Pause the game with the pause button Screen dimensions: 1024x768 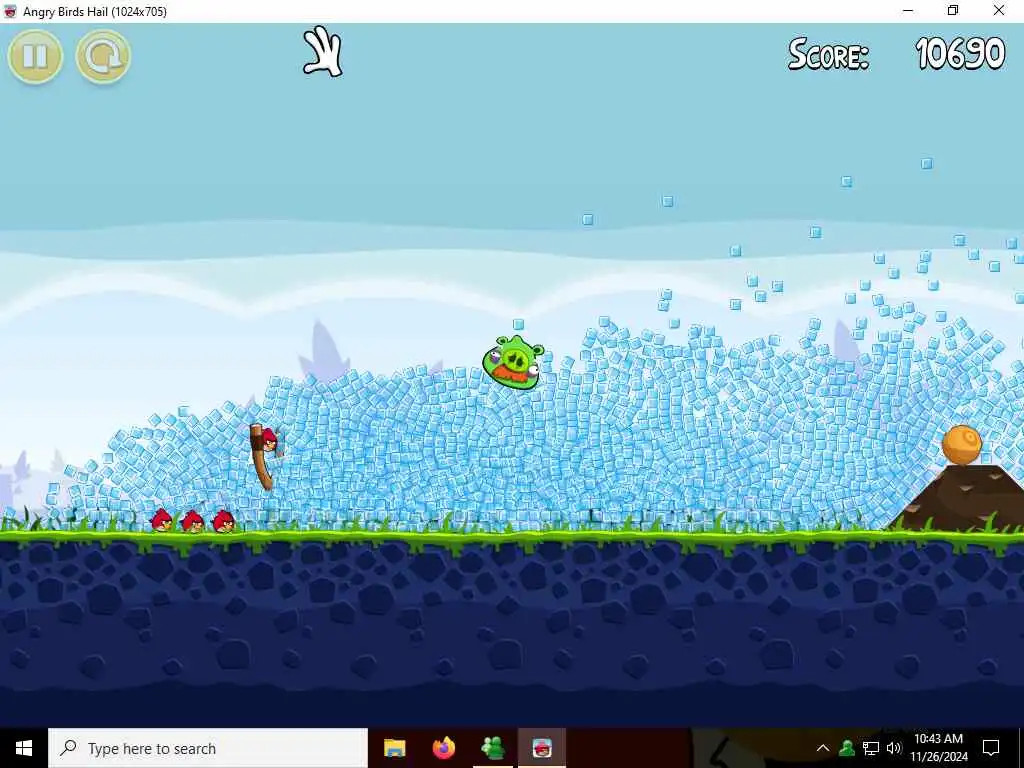[35, 57]
